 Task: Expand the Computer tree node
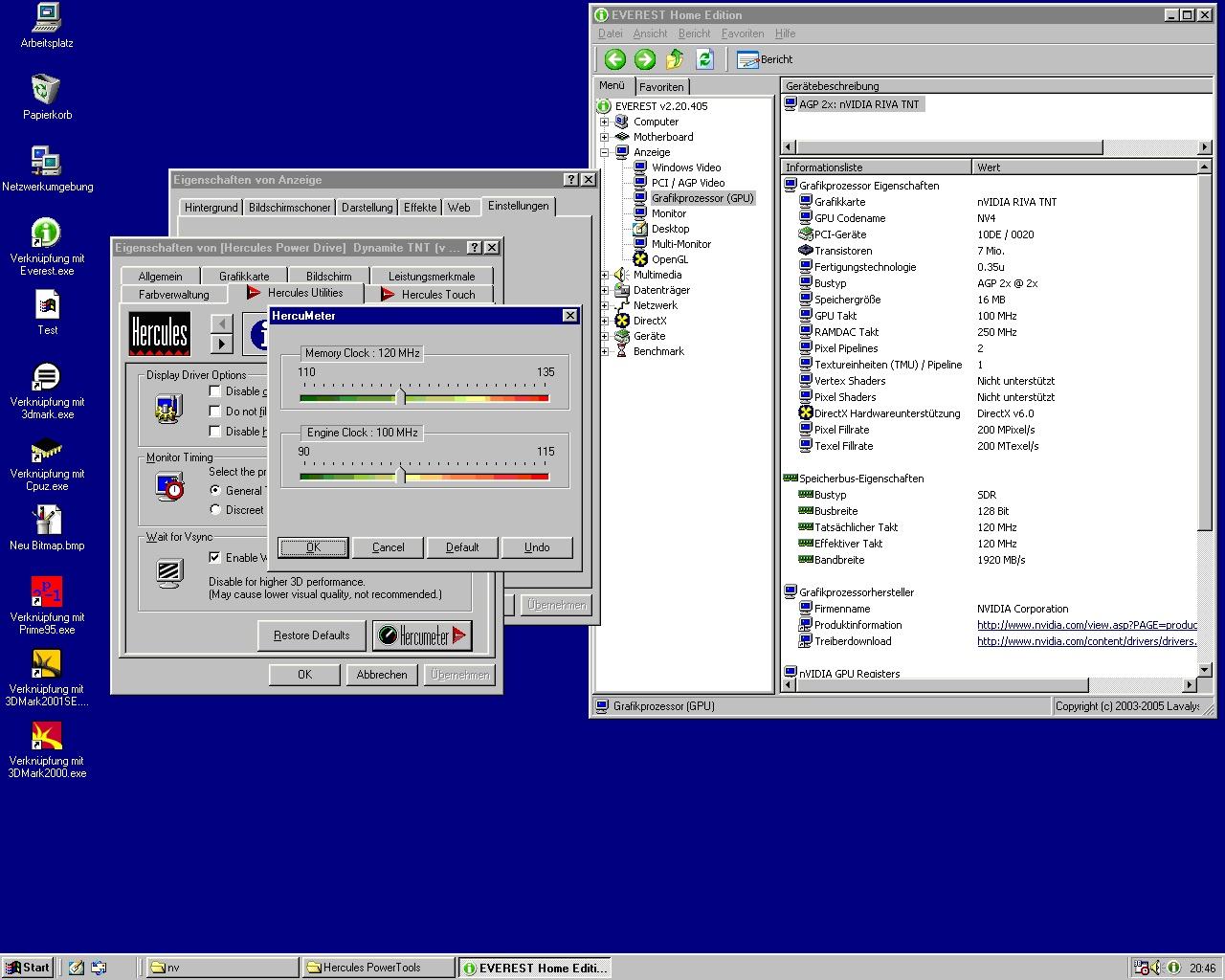(x=604, y=122)
